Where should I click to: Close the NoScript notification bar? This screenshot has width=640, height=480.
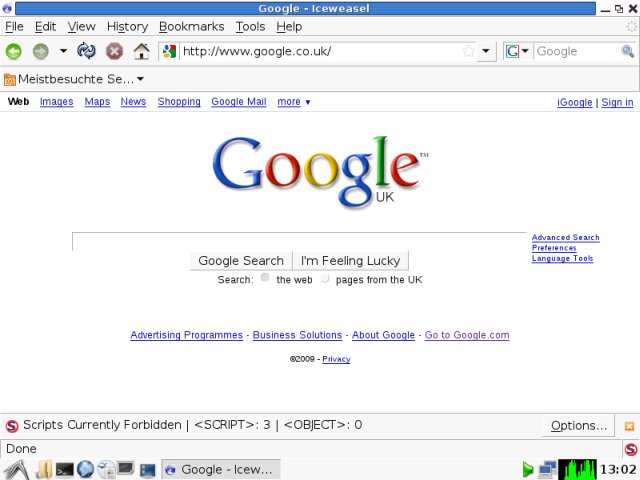(x=629, y=426)
